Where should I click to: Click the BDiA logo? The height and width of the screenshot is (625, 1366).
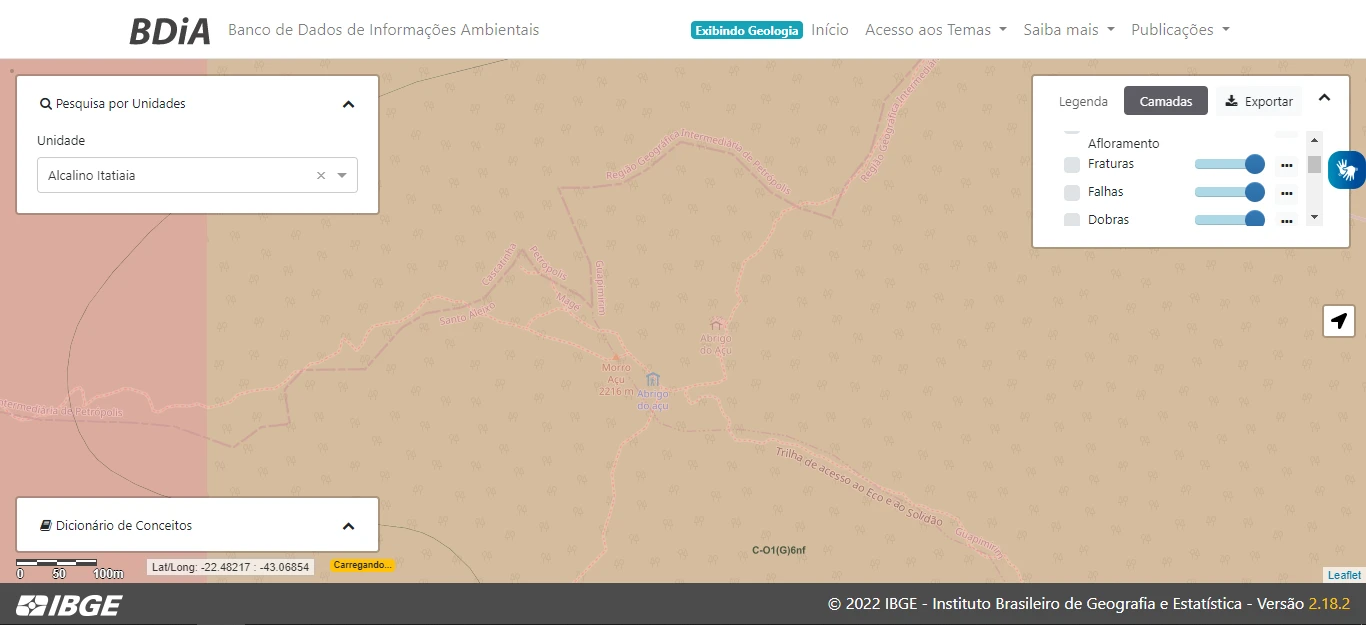pyautogui.click(x=170, y=30)
